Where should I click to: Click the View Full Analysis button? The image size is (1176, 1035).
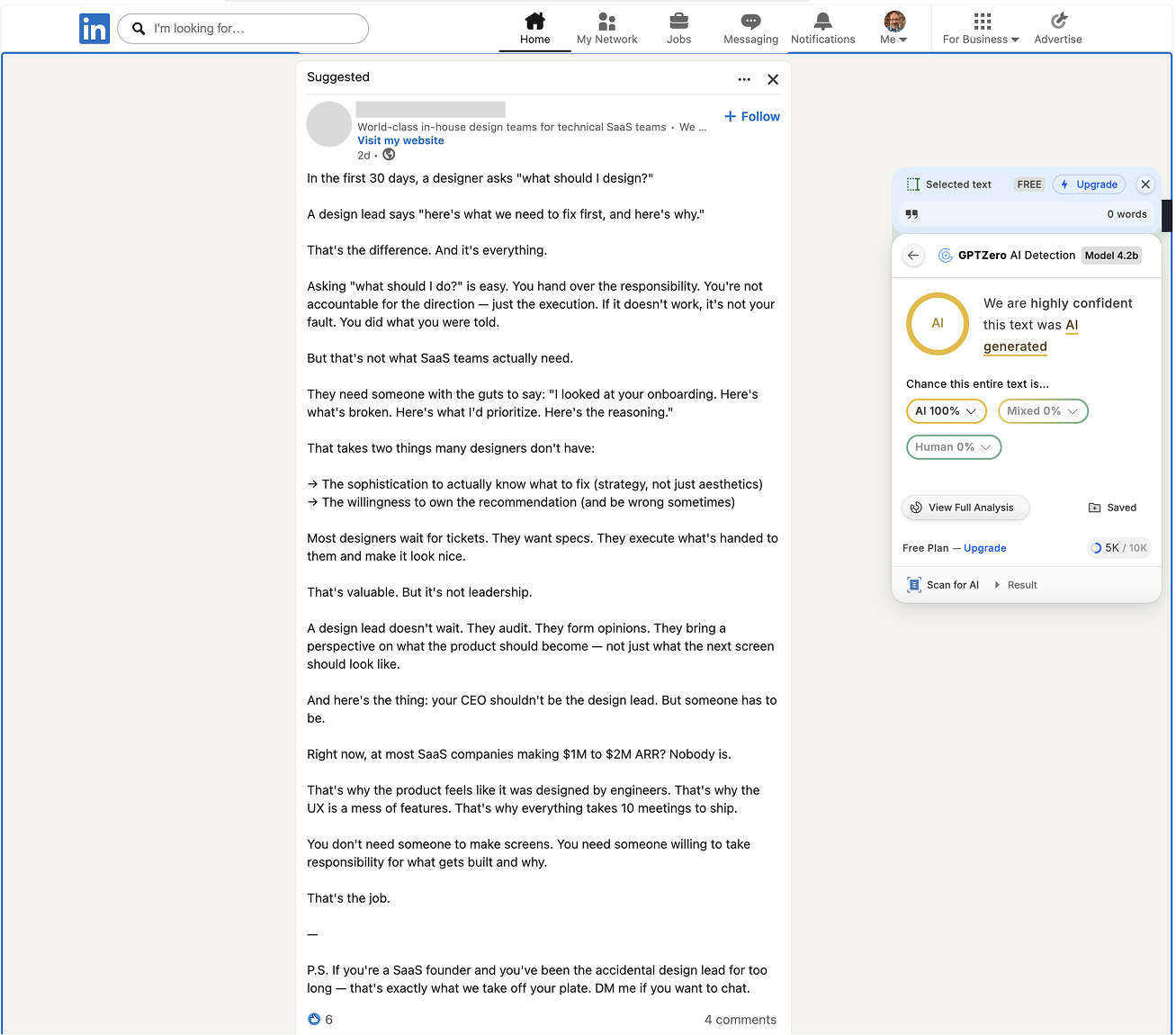pyautogui.click(x=965, y=508)
